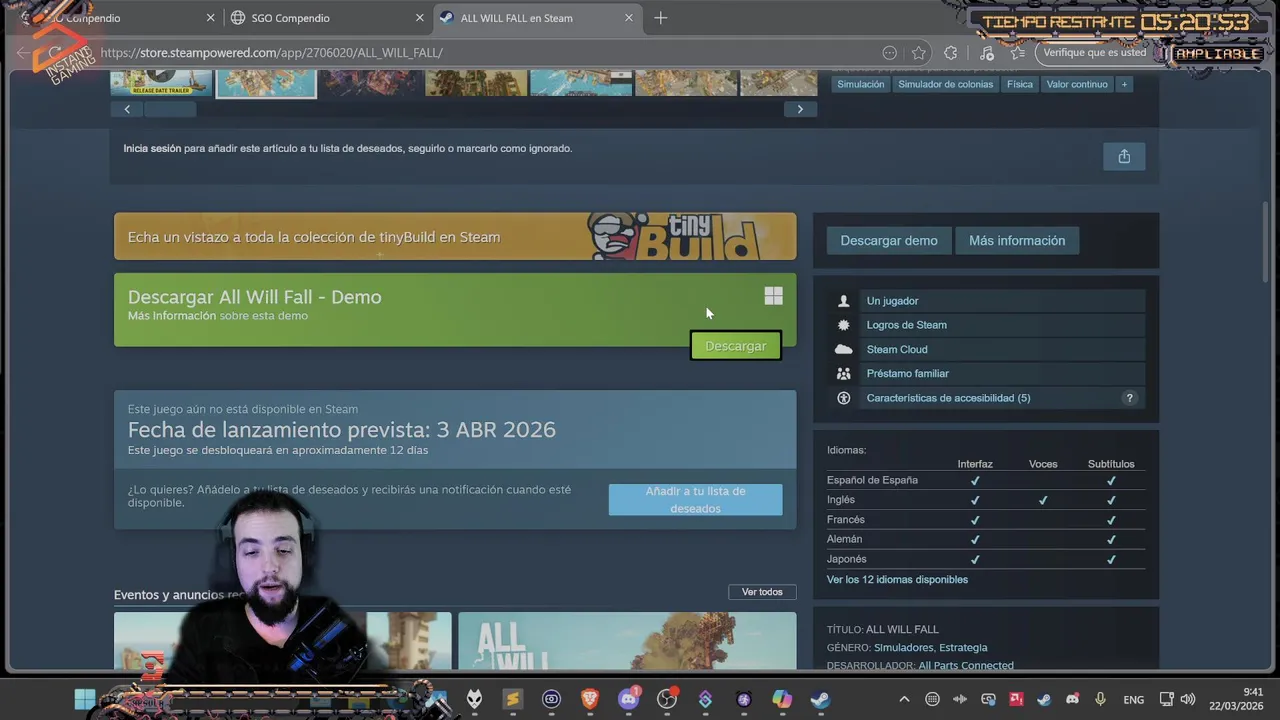
Task: Open a new browser tab
Action: click(x=660, y=18)
